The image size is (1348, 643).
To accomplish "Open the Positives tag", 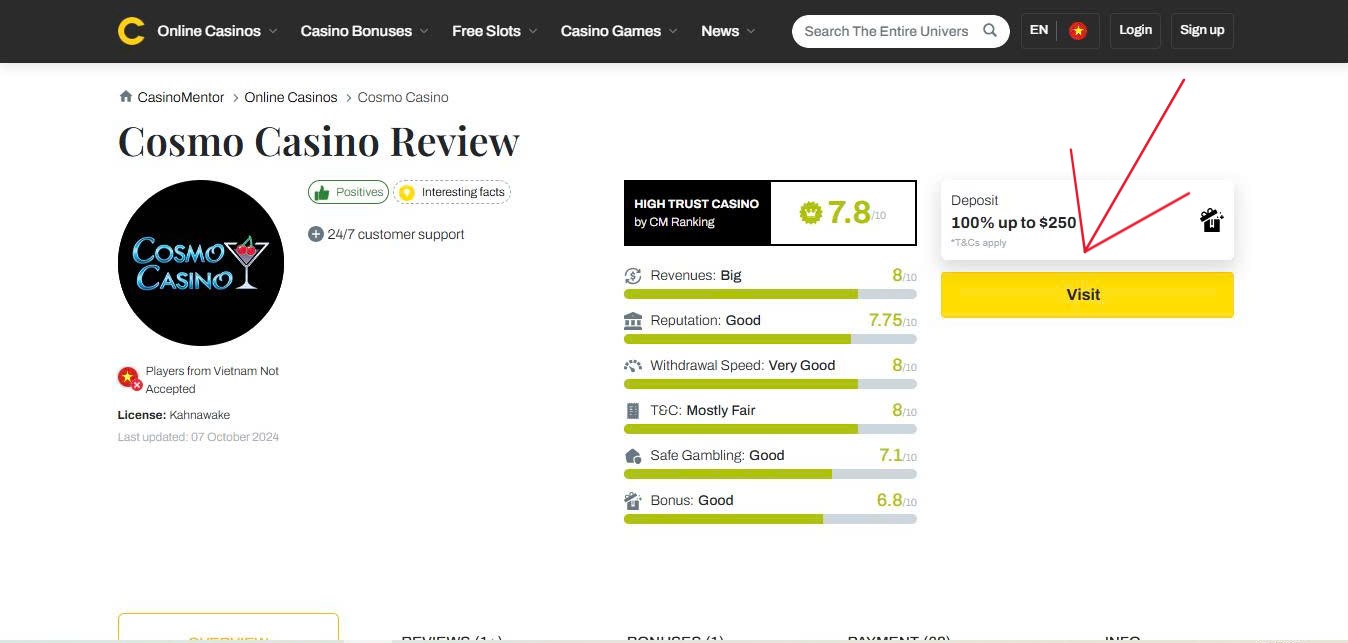I will tap(348, 192).
